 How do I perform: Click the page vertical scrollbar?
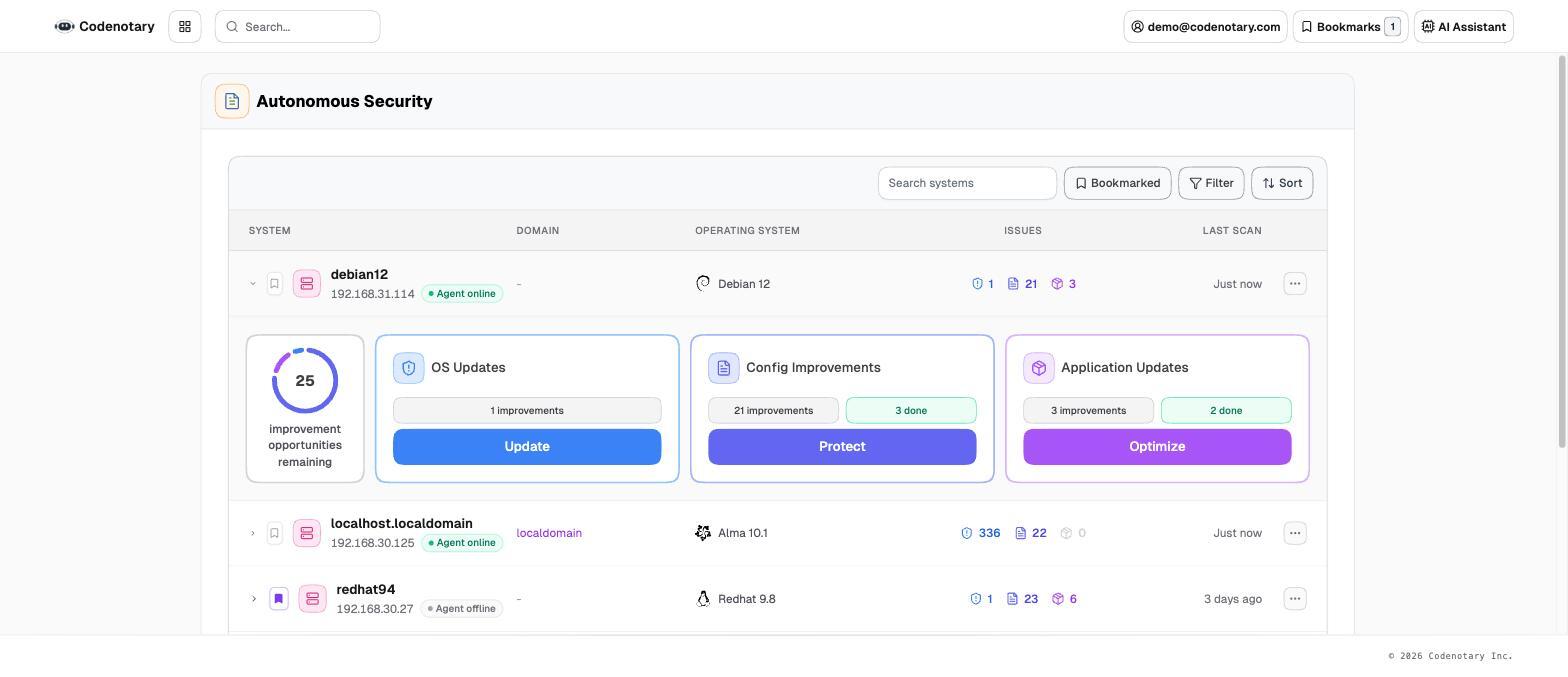(1562, 252)
